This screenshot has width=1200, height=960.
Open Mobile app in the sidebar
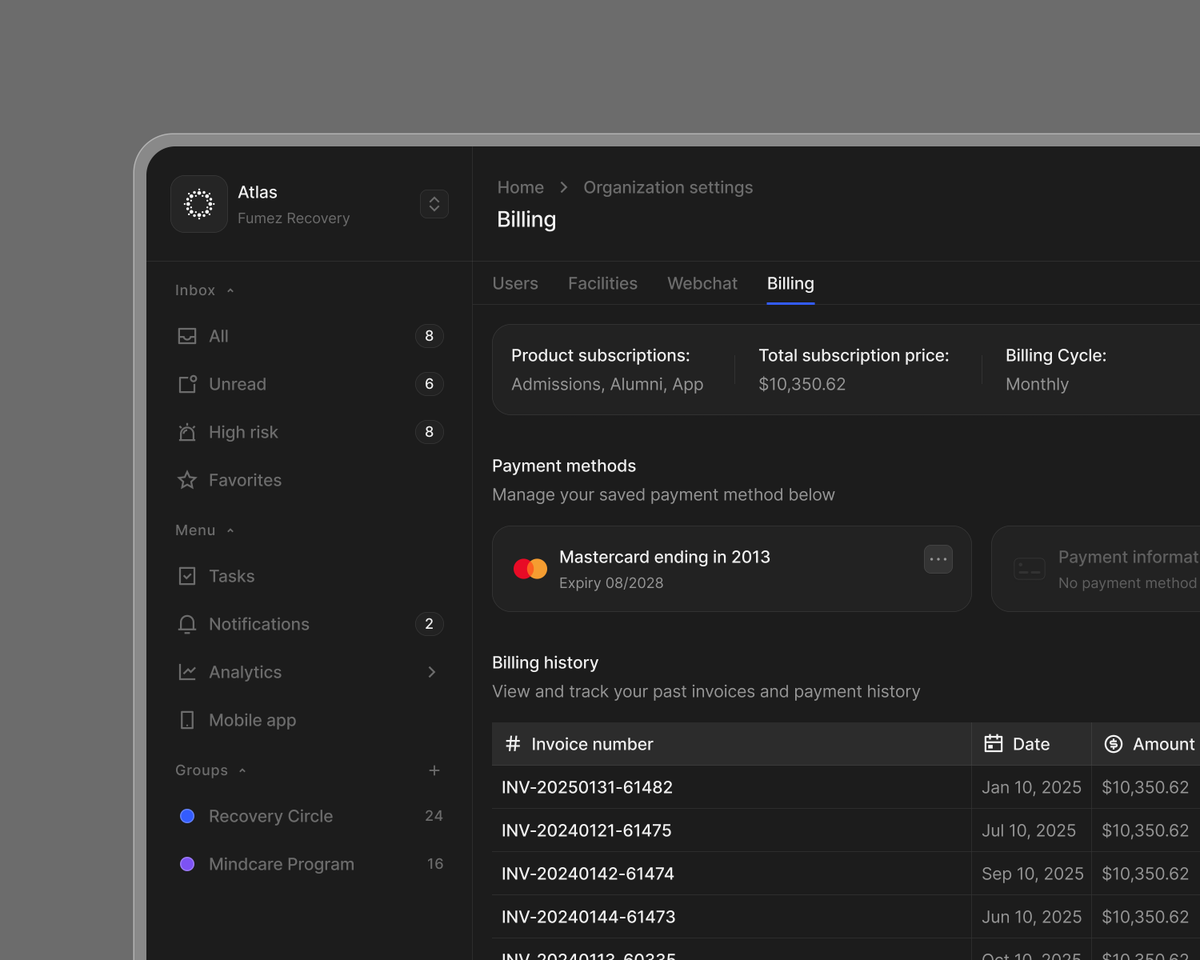(x=309, y=720)
